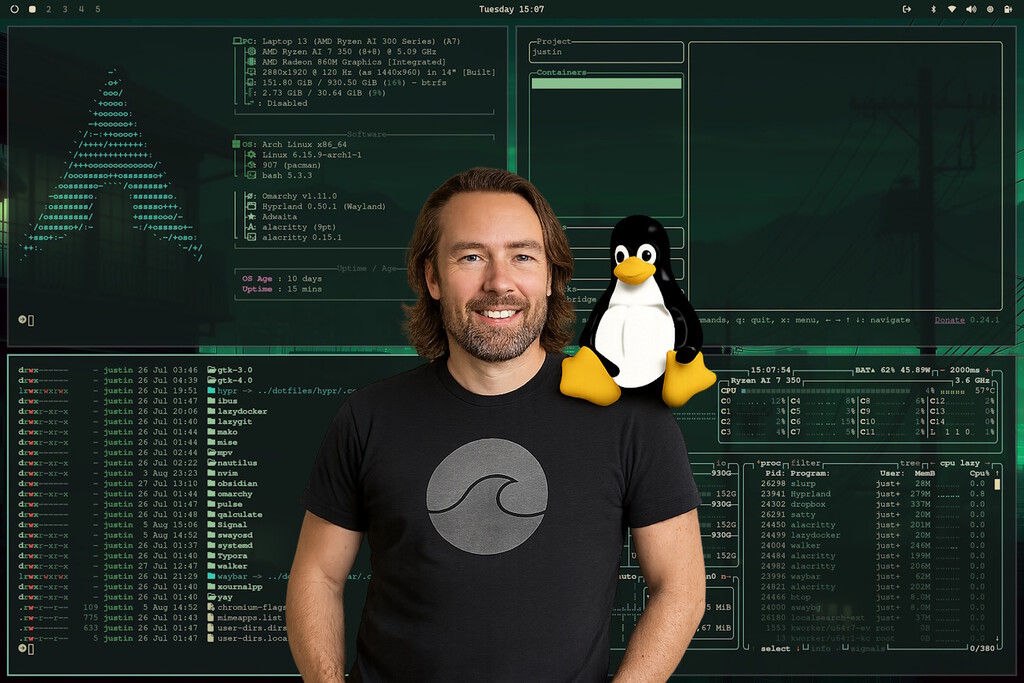This screenshot has height=683, width=1024.
Task: Open the Bluetooth icon in the top bar
Action: pos(934,9)
